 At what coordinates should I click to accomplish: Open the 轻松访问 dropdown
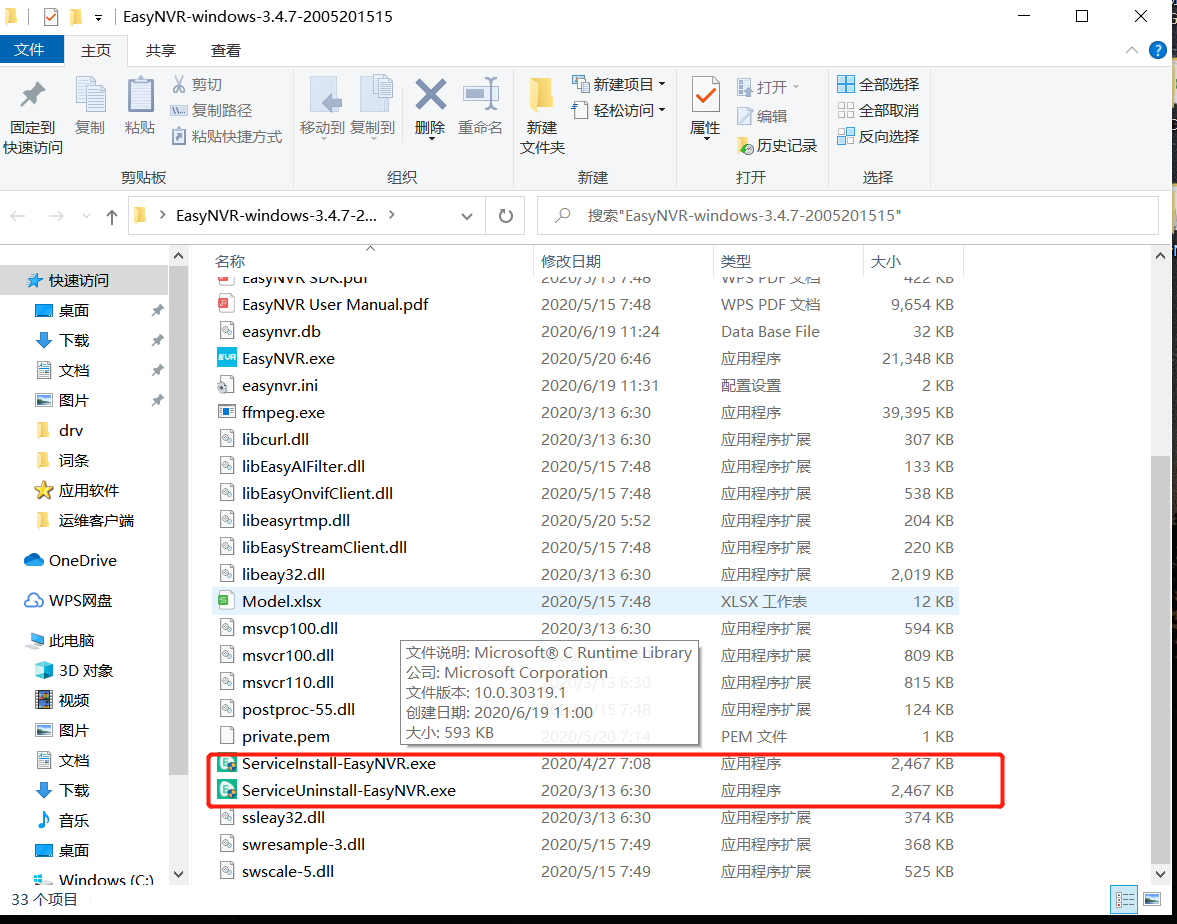[619, 110]
